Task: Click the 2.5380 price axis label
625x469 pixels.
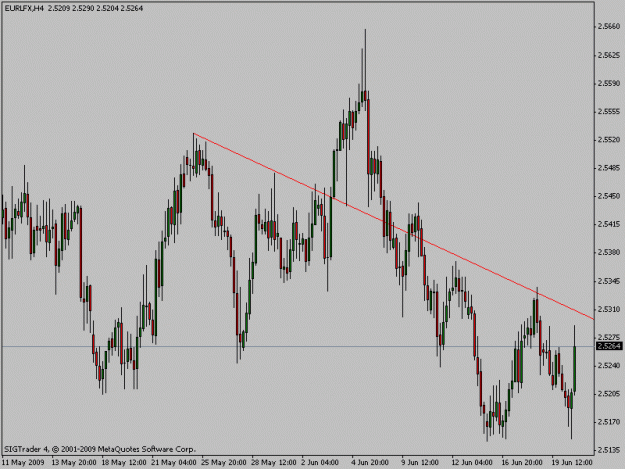Action: [609, 252]
